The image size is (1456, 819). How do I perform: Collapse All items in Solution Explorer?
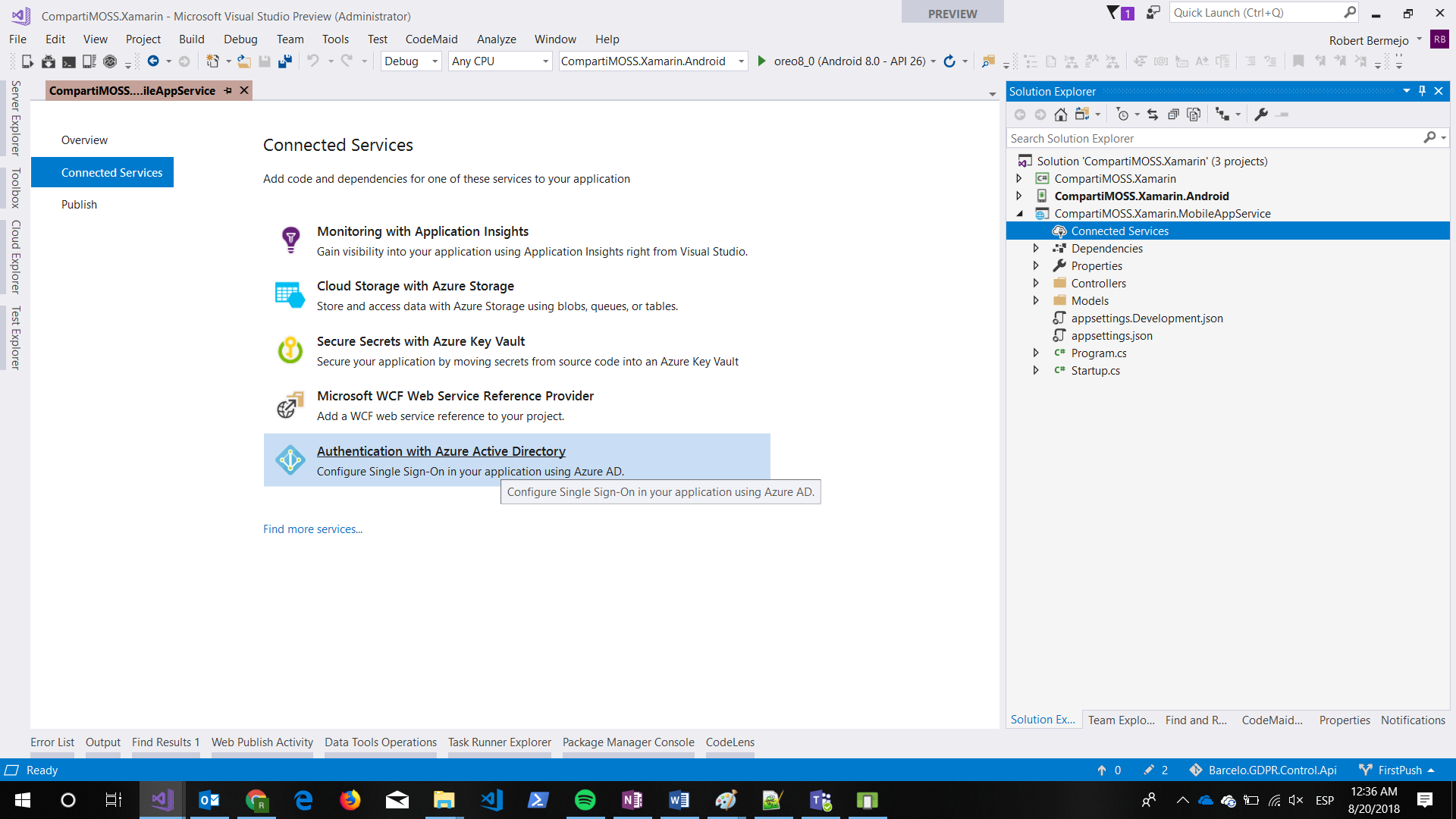(x=1174, y=114)
